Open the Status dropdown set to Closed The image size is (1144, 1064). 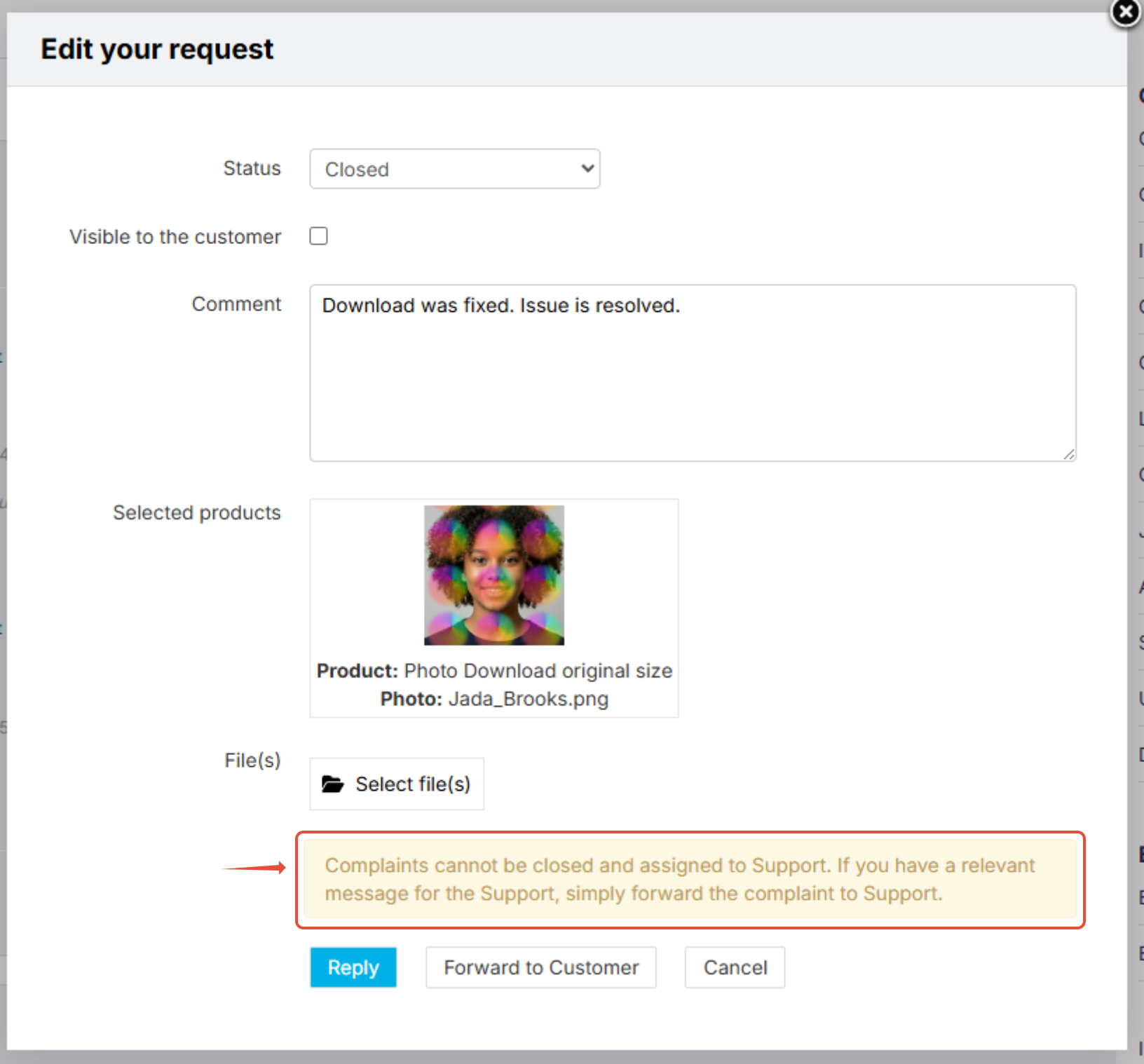point(455,169)
